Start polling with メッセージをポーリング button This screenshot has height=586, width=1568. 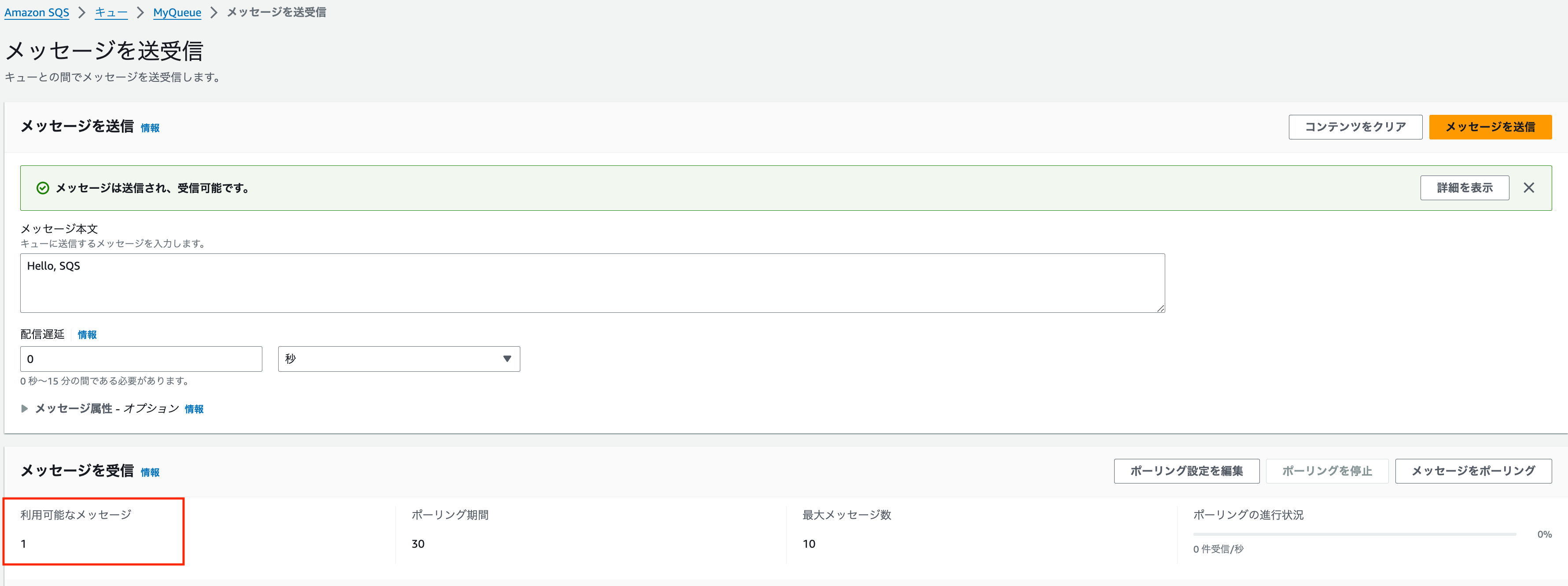pos(1472,470)
